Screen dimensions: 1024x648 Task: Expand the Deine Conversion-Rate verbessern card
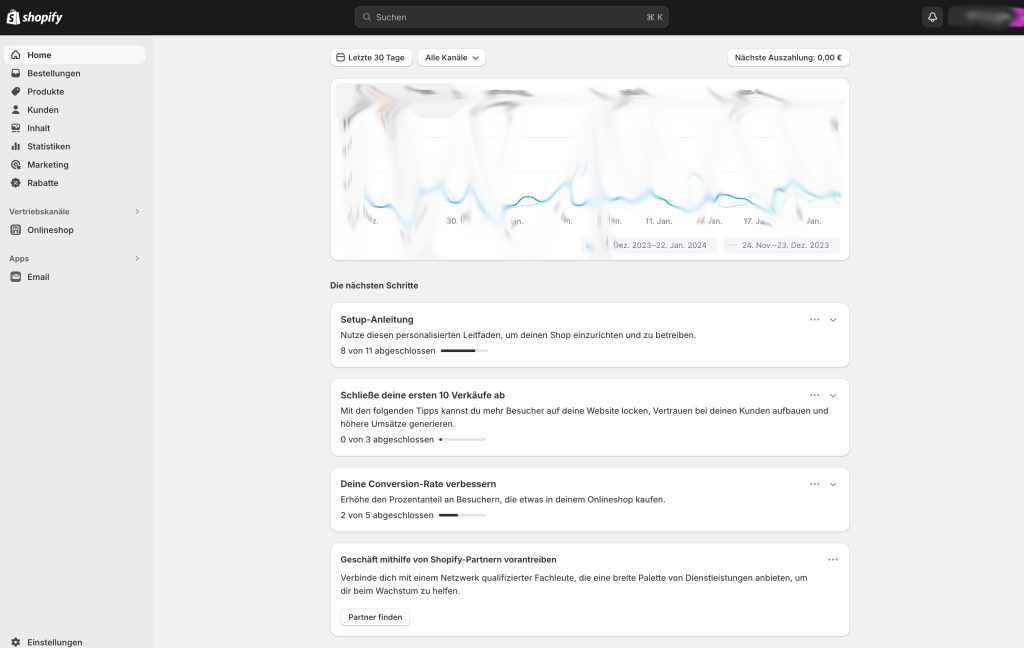coord(833,484)
